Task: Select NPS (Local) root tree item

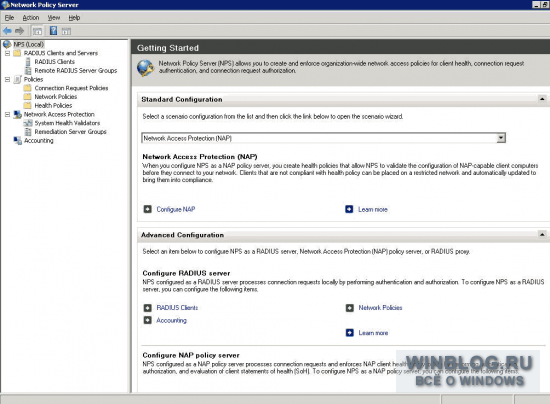Action: pos(28,44)
